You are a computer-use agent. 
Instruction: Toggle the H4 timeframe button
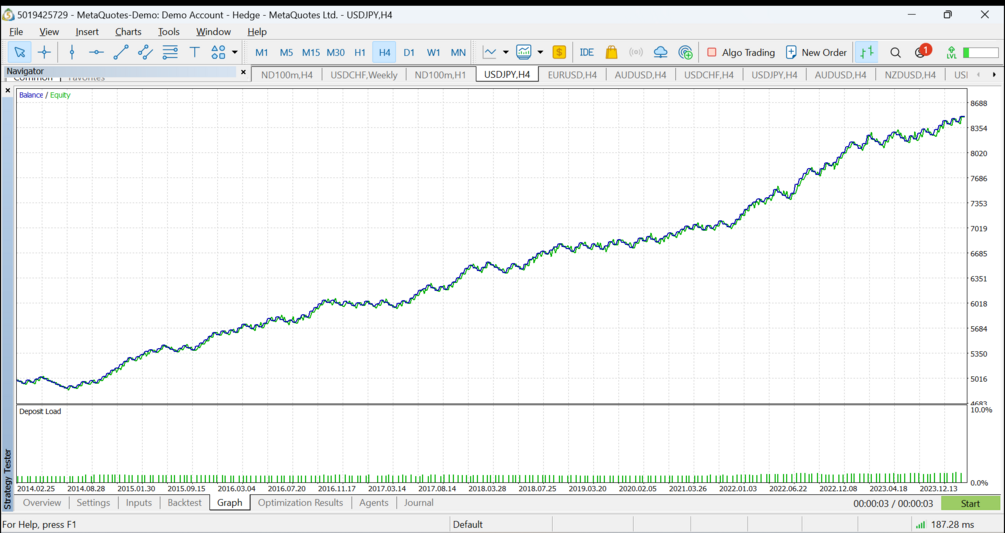[384, 53]
